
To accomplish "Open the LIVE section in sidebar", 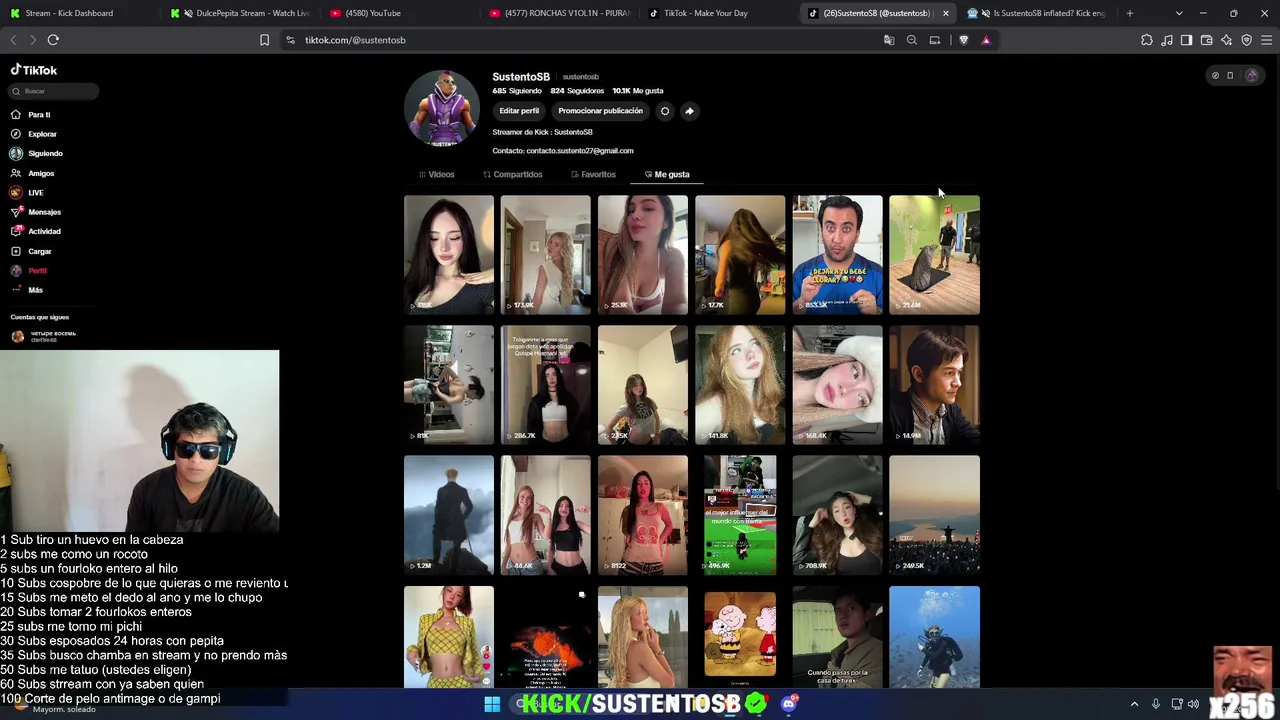I will tap(27, 192).
